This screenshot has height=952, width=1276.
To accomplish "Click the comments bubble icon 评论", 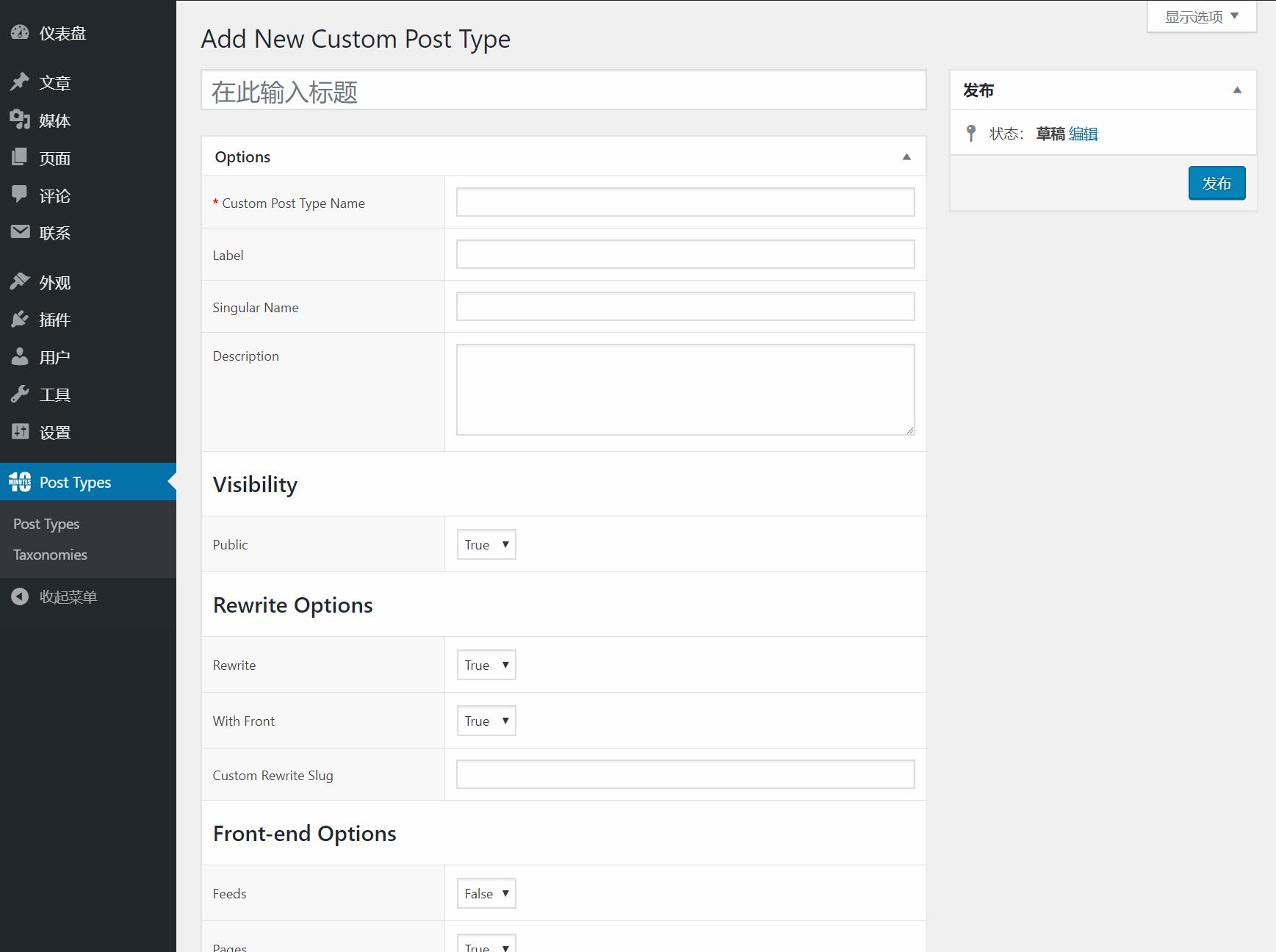I will click(20, 195).
